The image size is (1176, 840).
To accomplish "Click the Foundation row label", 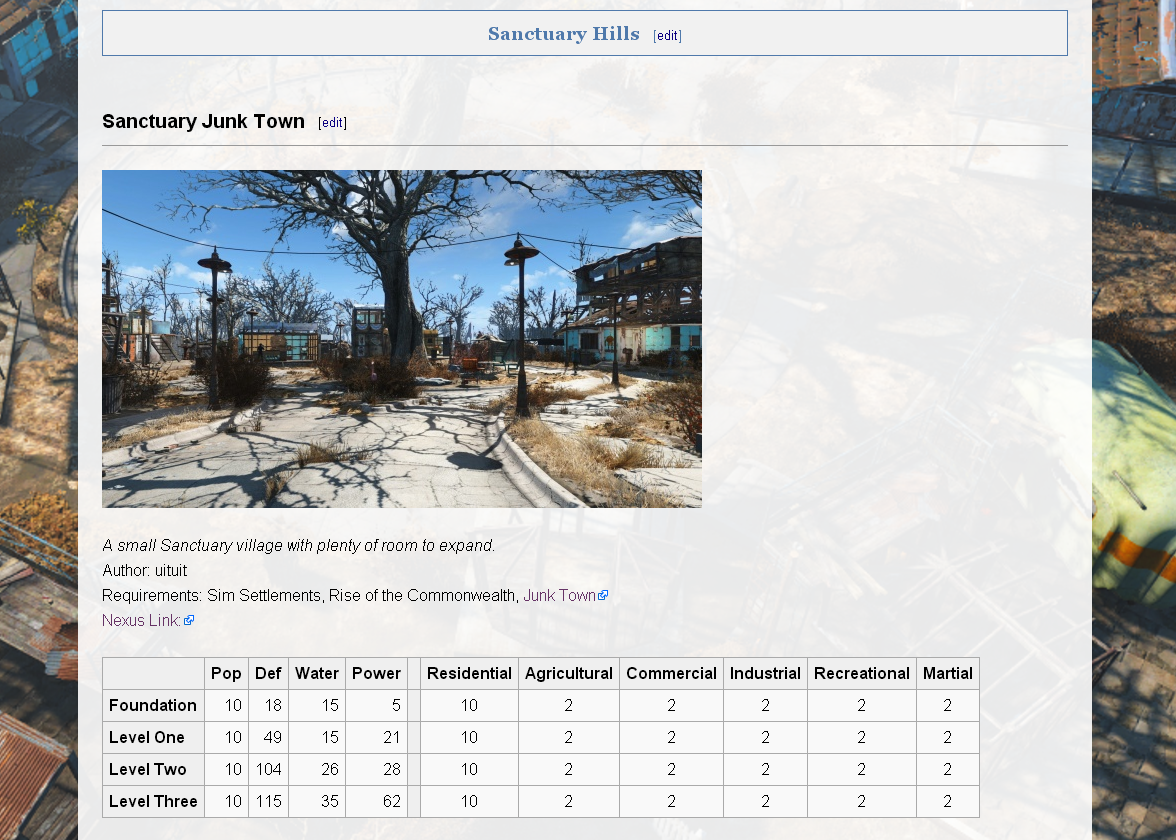I will click(153, 706).
